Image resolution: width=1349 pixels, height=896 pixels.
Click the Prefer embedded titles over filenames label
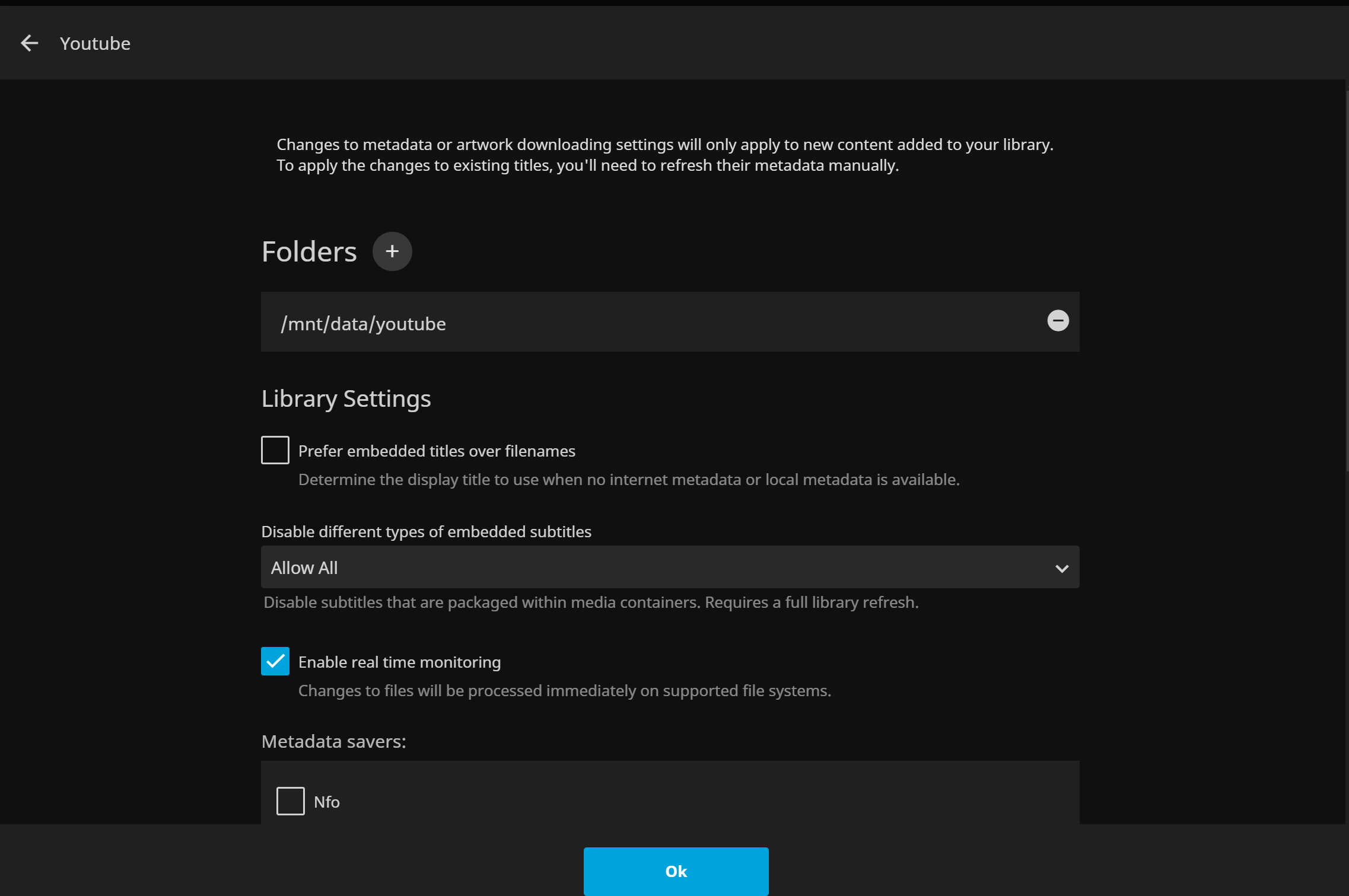point(436,451)
